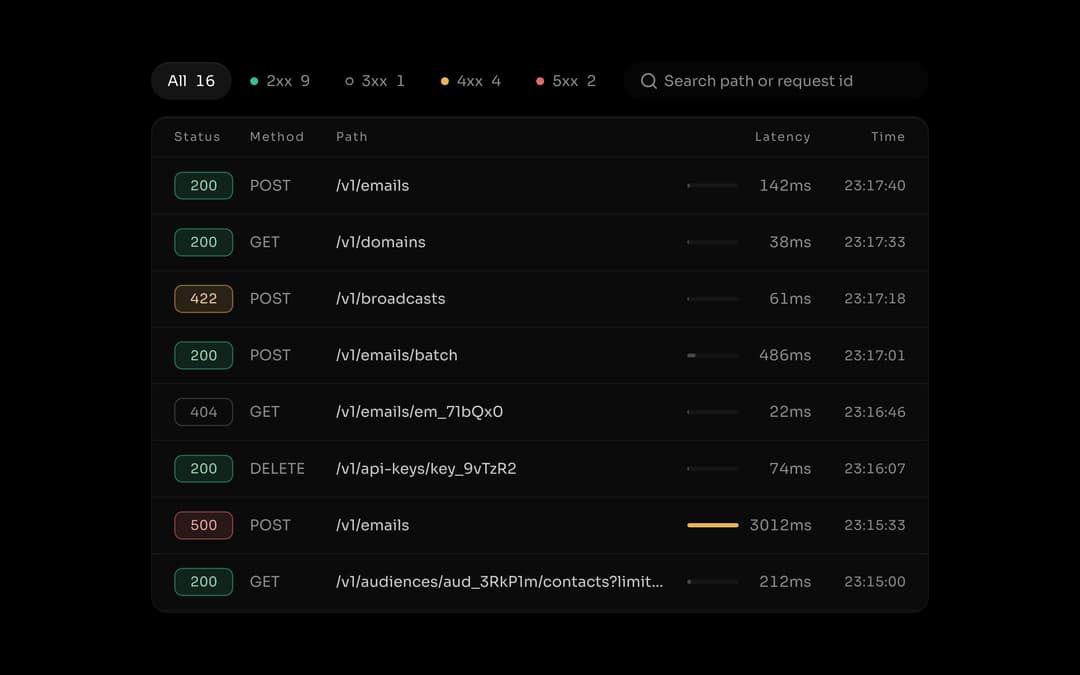The width and height of the screenshot is (1080, 675).
Task: Open /v1/emails path in the 23:17:40 row
Action: [373, 186]
